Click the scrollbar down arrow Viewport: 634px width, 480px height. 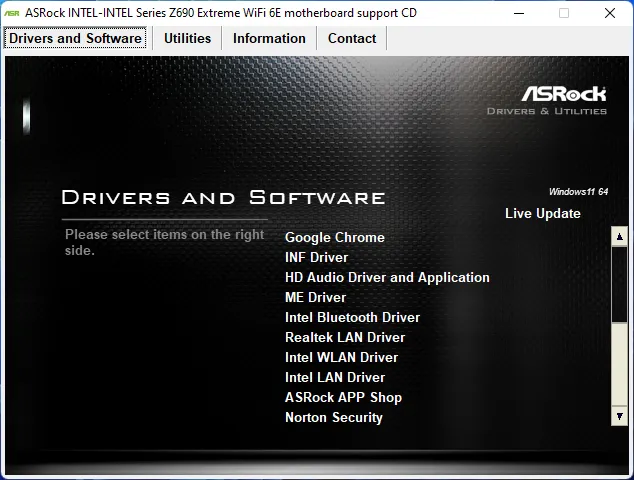pyautogui.click(x=619, y=416)
